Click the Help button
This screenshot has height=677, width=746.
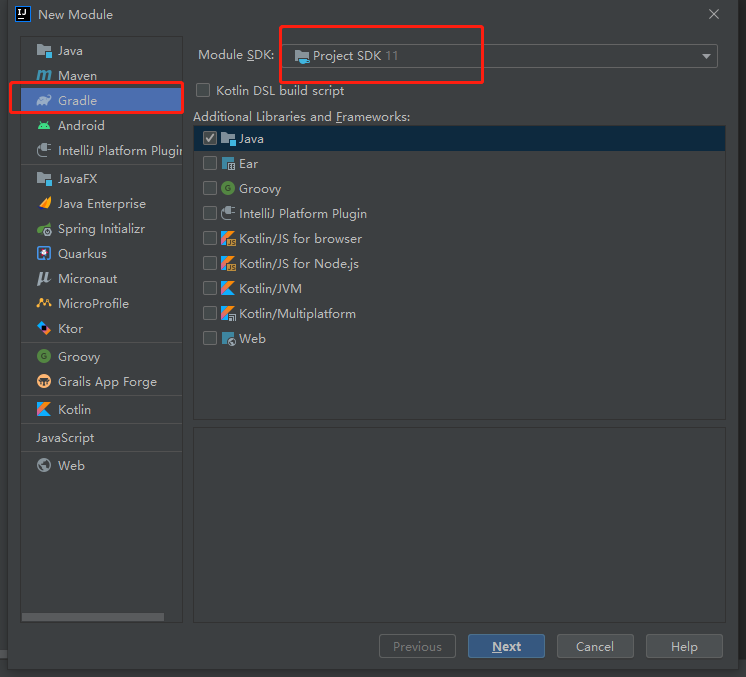[684, 646]
